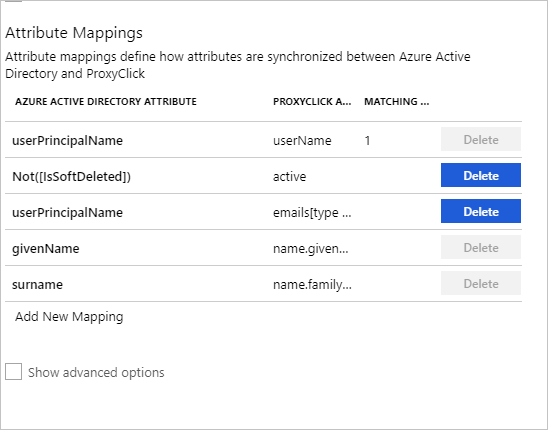Select the active ProxyClick attribute cell
Image resolution: width=548 pixels, height=430 pixels.
289,177
